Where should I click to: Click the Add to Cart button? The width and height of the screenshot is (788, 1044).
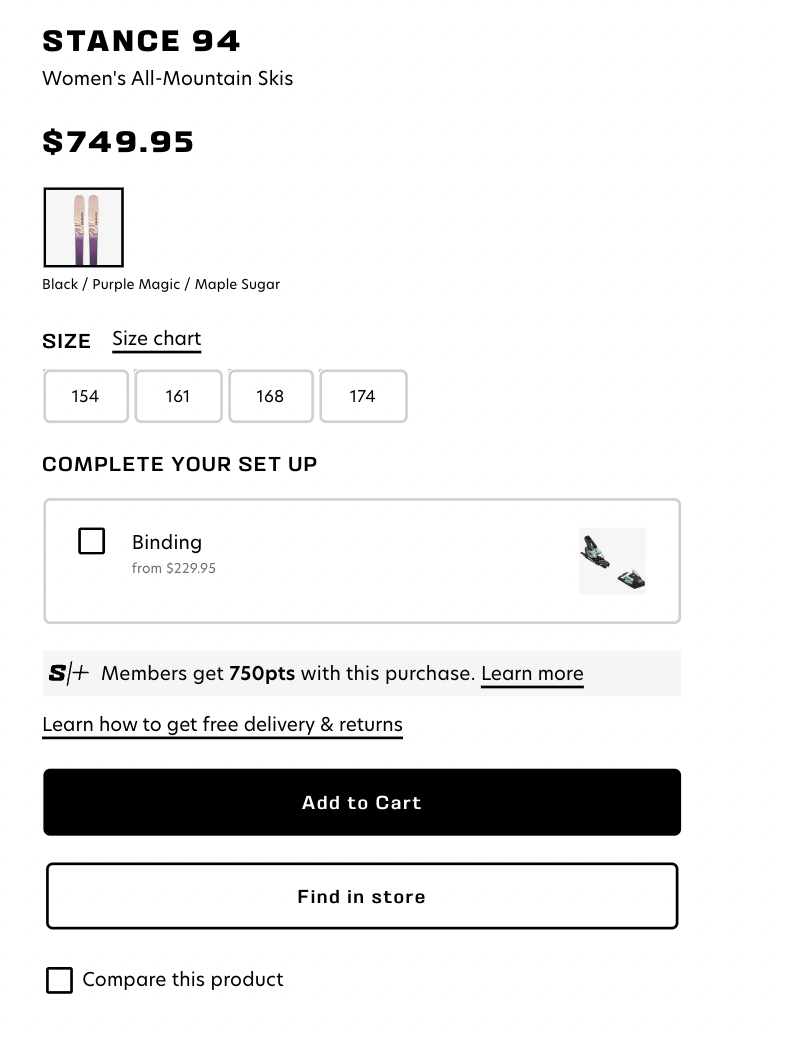point(362,802)
